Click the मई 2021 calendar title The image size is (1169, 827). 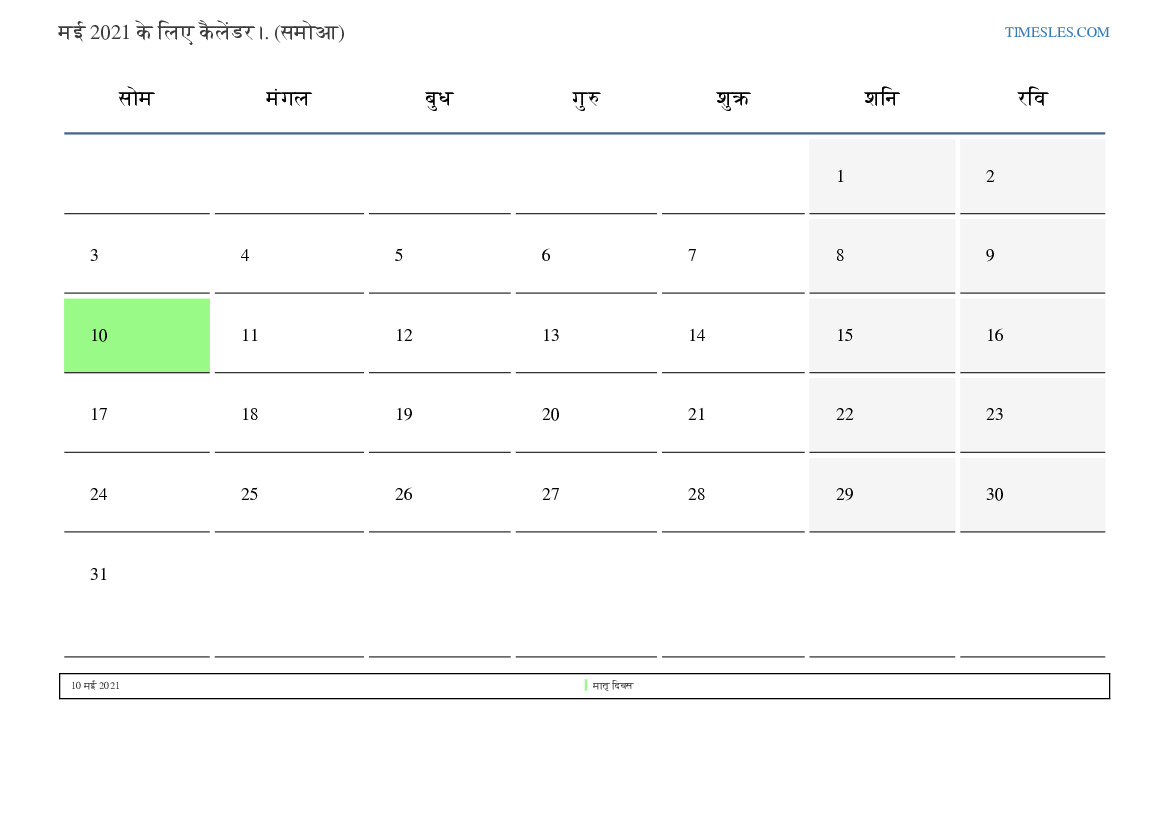click(201, 33)
